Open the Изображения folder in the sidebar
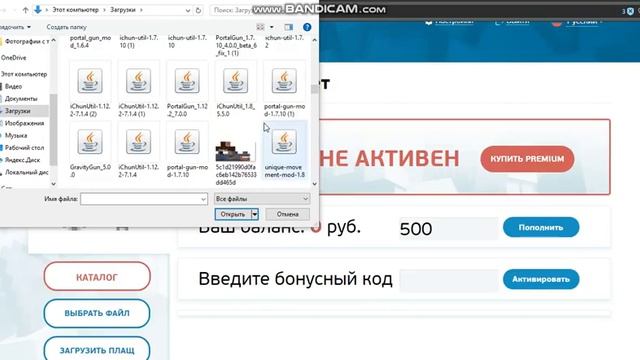The height and width of the screenshot is (360, 640). [24, 123]
